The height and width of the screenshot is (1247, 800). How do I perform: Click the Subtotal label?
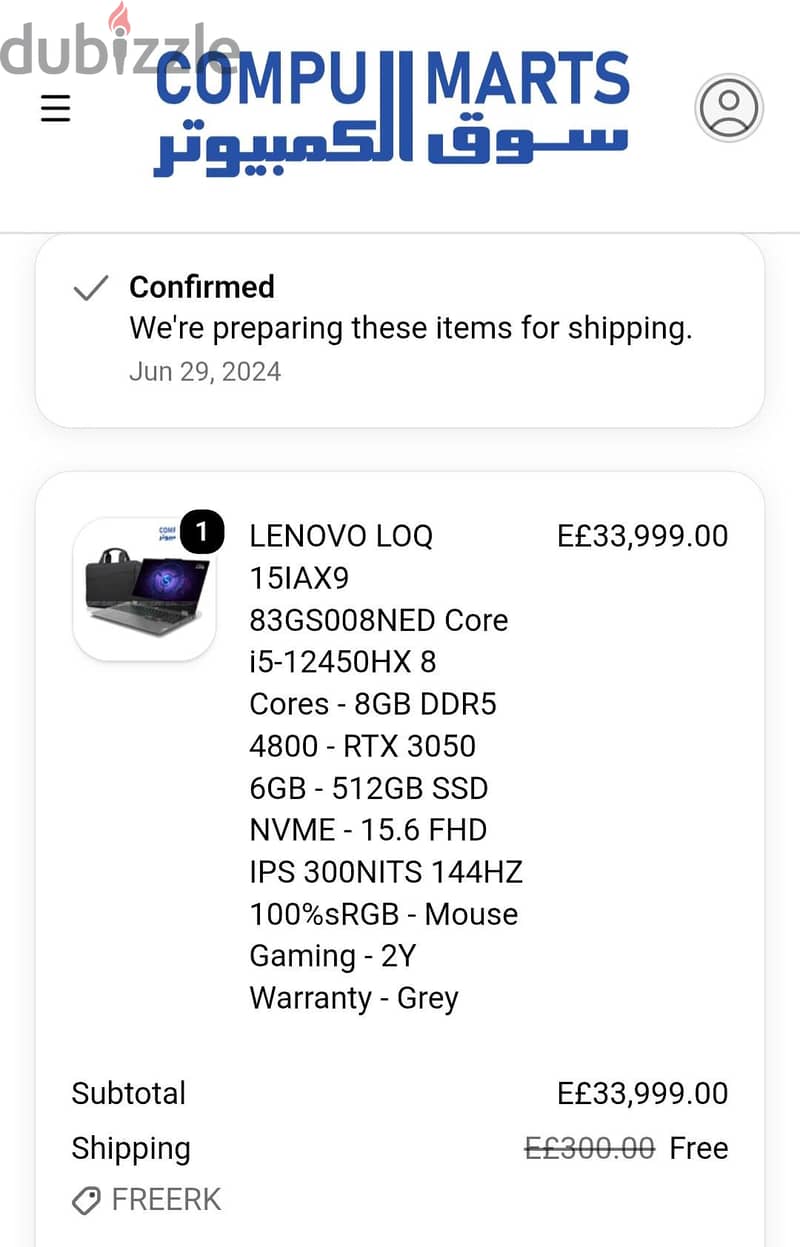click(129, 1093)
